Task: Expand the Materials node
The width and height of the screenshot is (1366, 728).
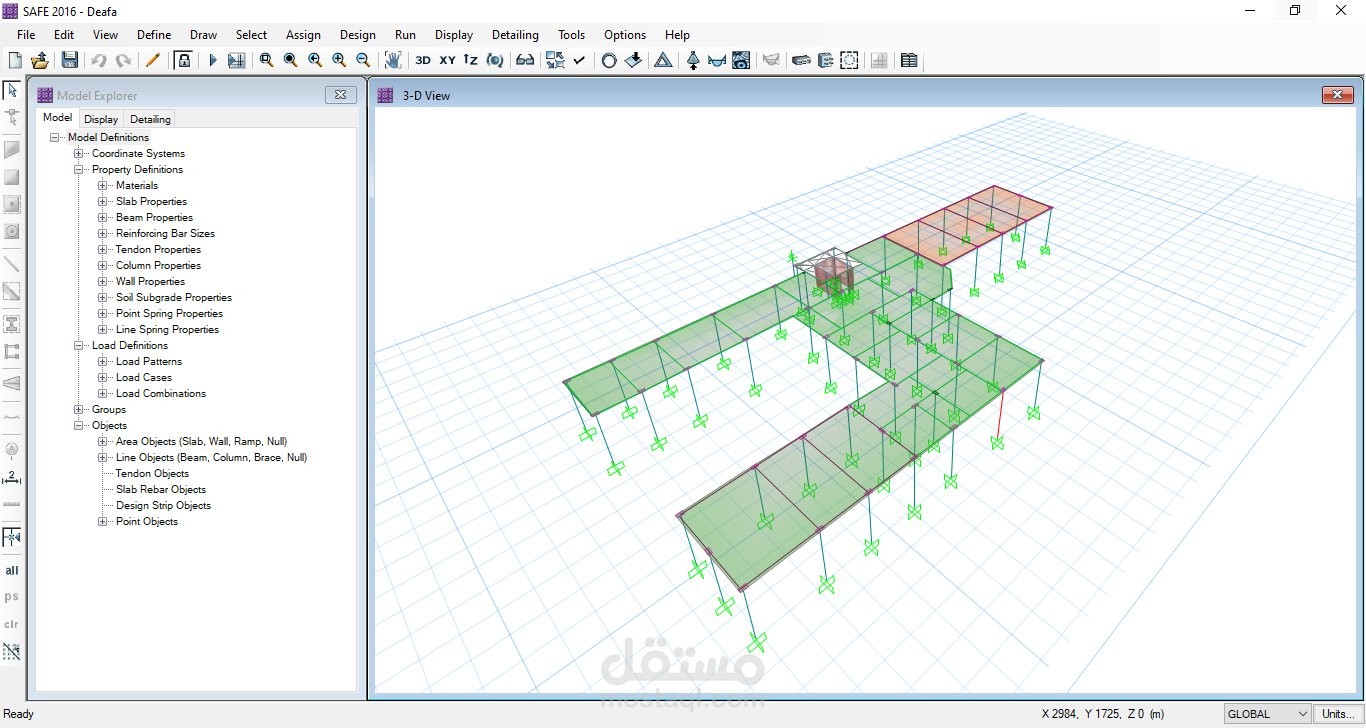Action: [103, 185]
